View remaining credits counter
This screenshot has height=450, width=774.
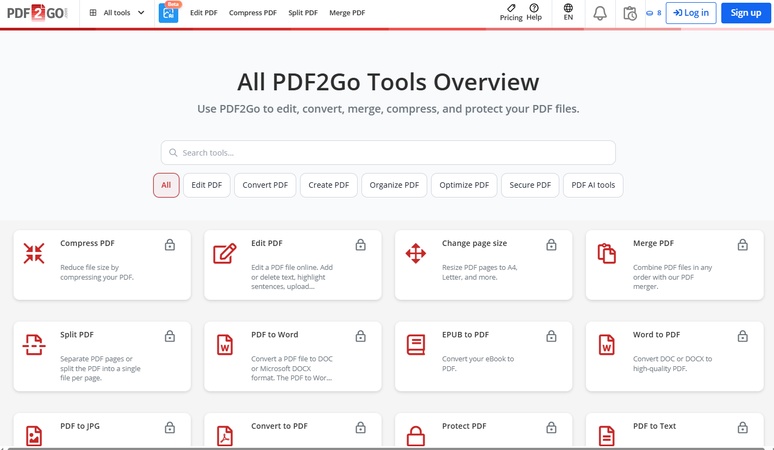tap(654, 13)
